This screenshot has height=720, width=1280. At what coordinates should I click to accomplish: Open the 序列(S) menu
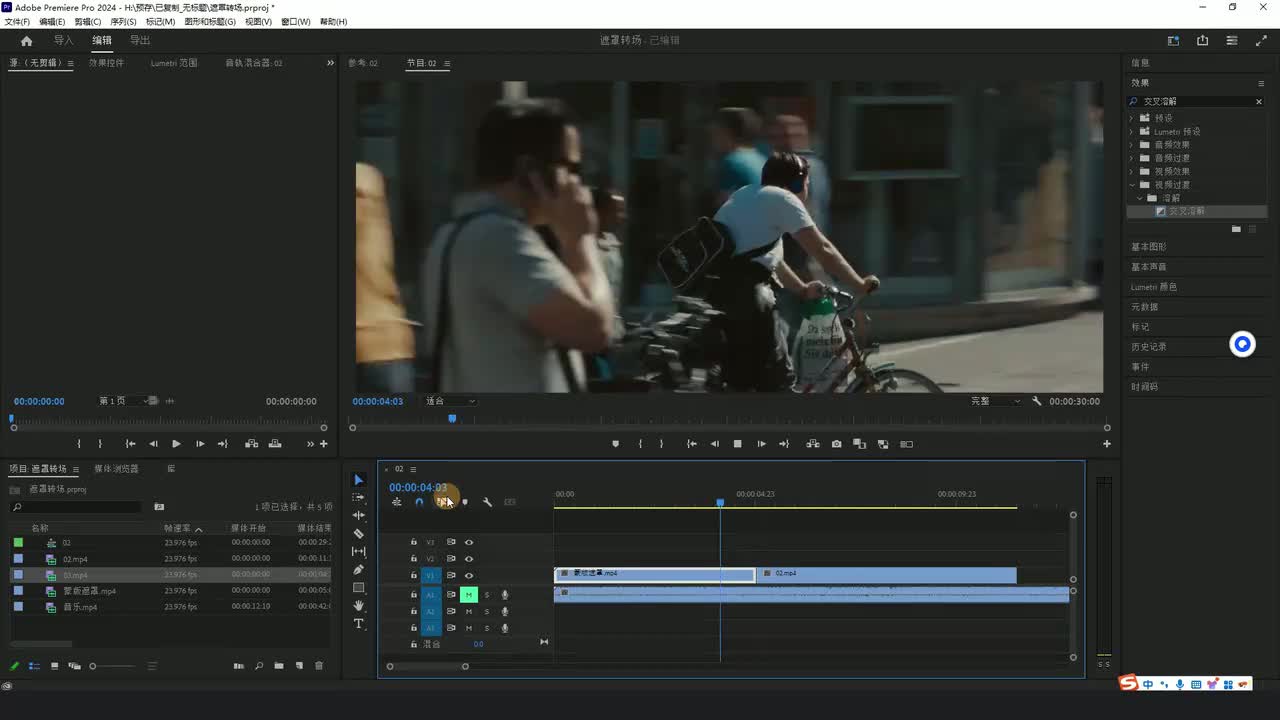point(123,22)
